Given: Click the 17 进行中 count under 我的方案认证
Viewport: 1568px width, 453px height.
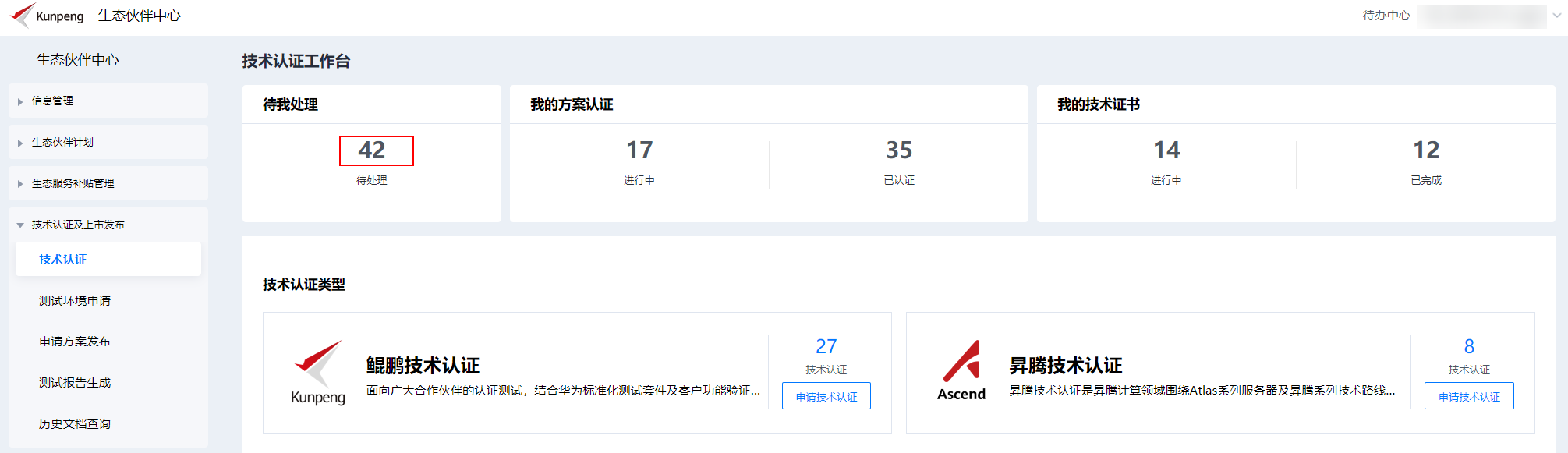Looking at the screenshot, I should (x=639, y=150).
